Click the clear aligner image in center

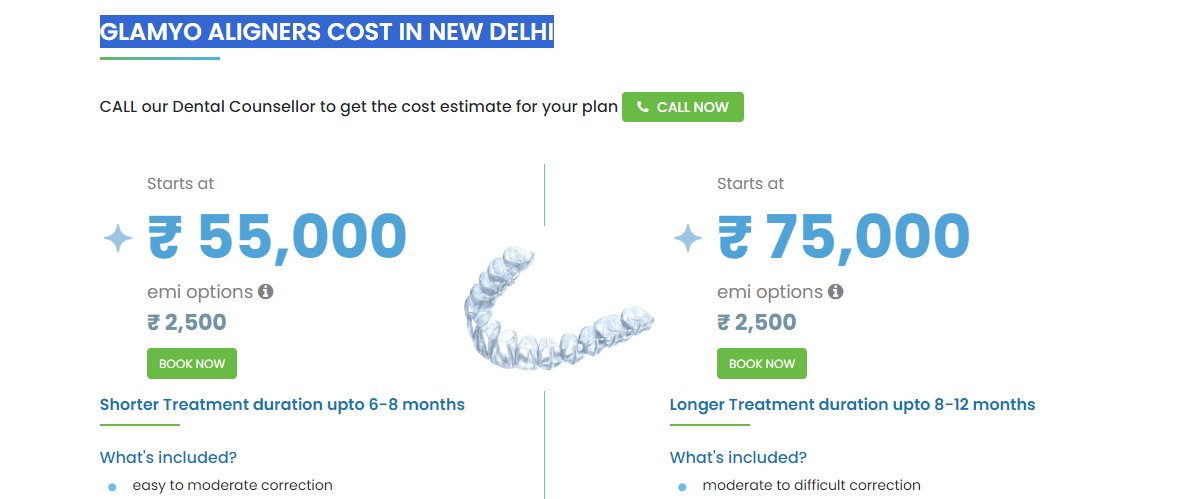[557, 307]
